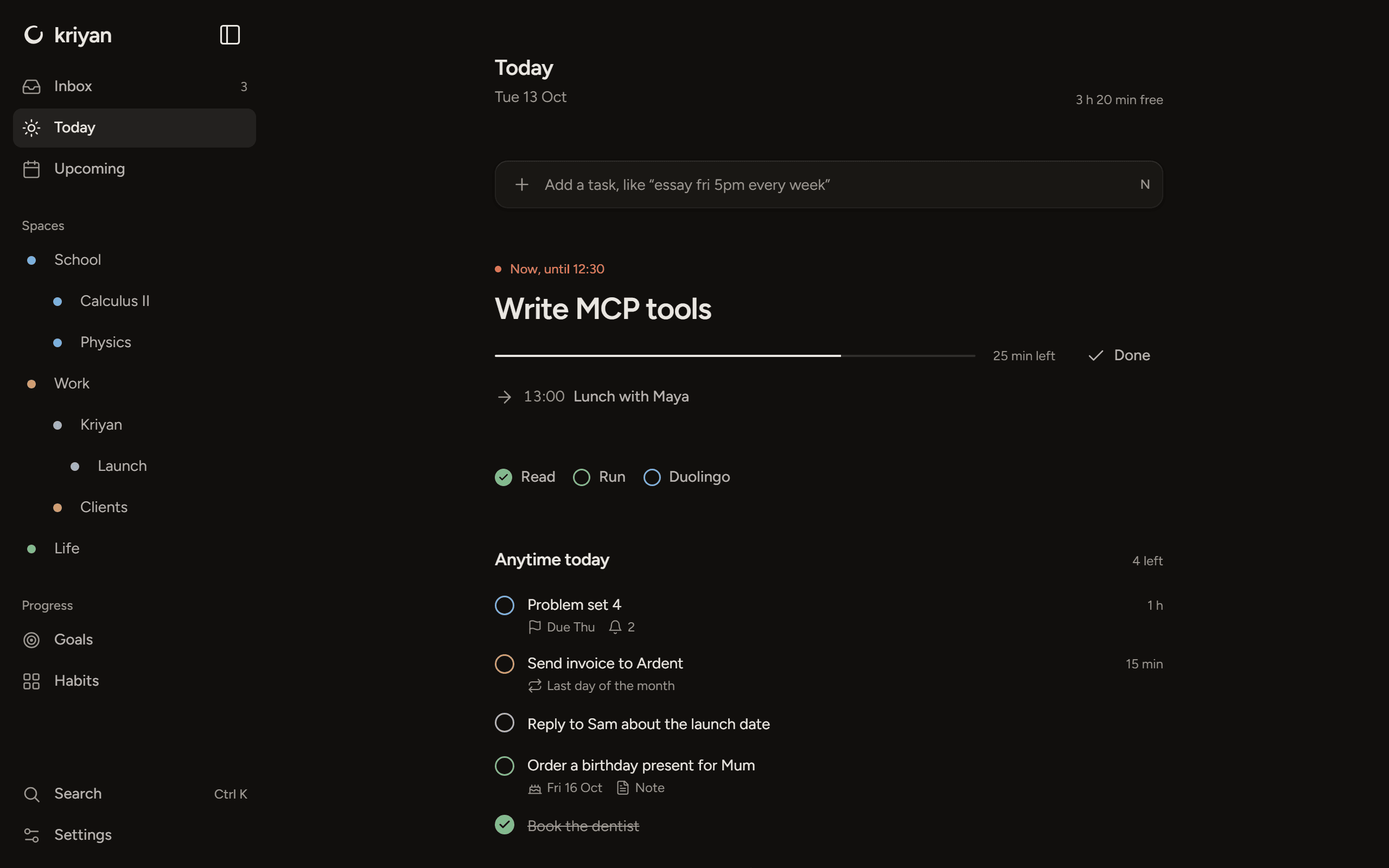This screenshot has width=1389, height=868.
Task: Uncheck the Book the dentist task
Action: [505, 825]
